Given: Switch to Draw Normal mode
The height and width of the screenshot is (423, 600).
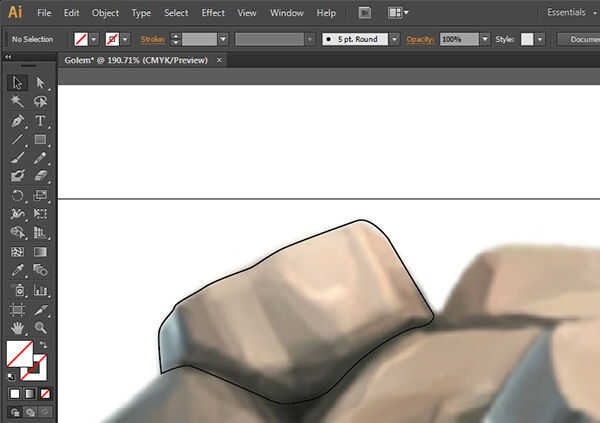Looking at the screenshot, I should click(15, 412).
